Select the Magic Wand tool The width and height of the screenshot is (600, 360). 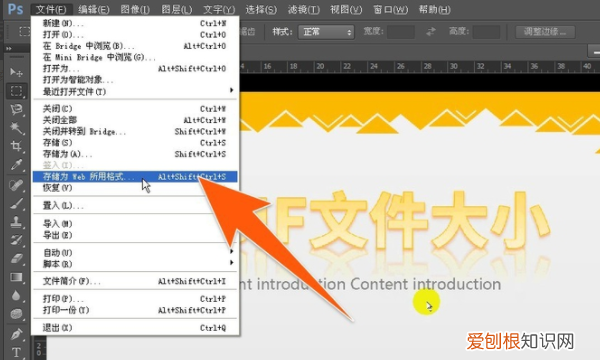click(16, 128)
